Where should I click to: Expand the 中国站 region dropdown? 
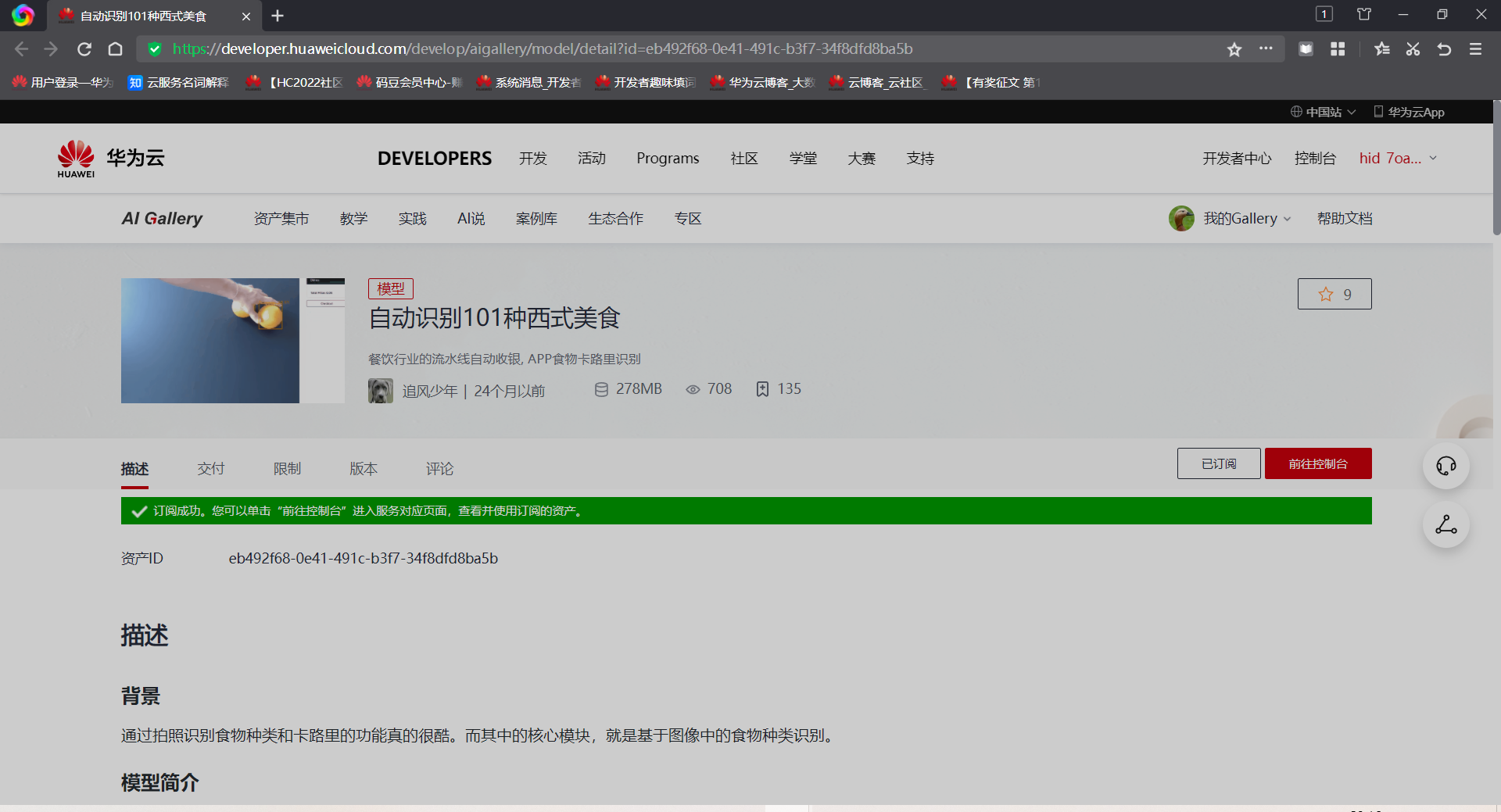[x=1323, y=112]
